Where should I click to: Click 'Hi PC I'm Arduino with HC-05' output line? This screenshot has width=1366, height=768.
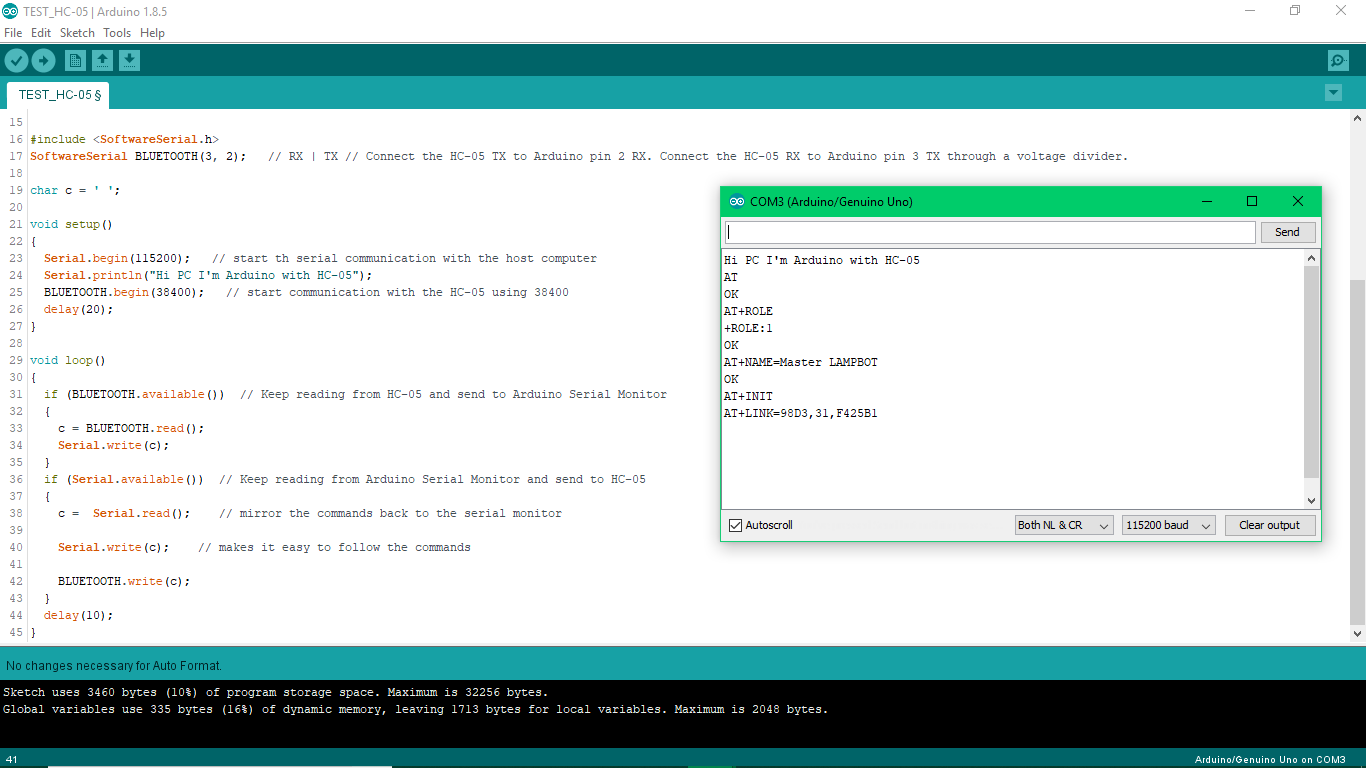(x=821, y=260)
